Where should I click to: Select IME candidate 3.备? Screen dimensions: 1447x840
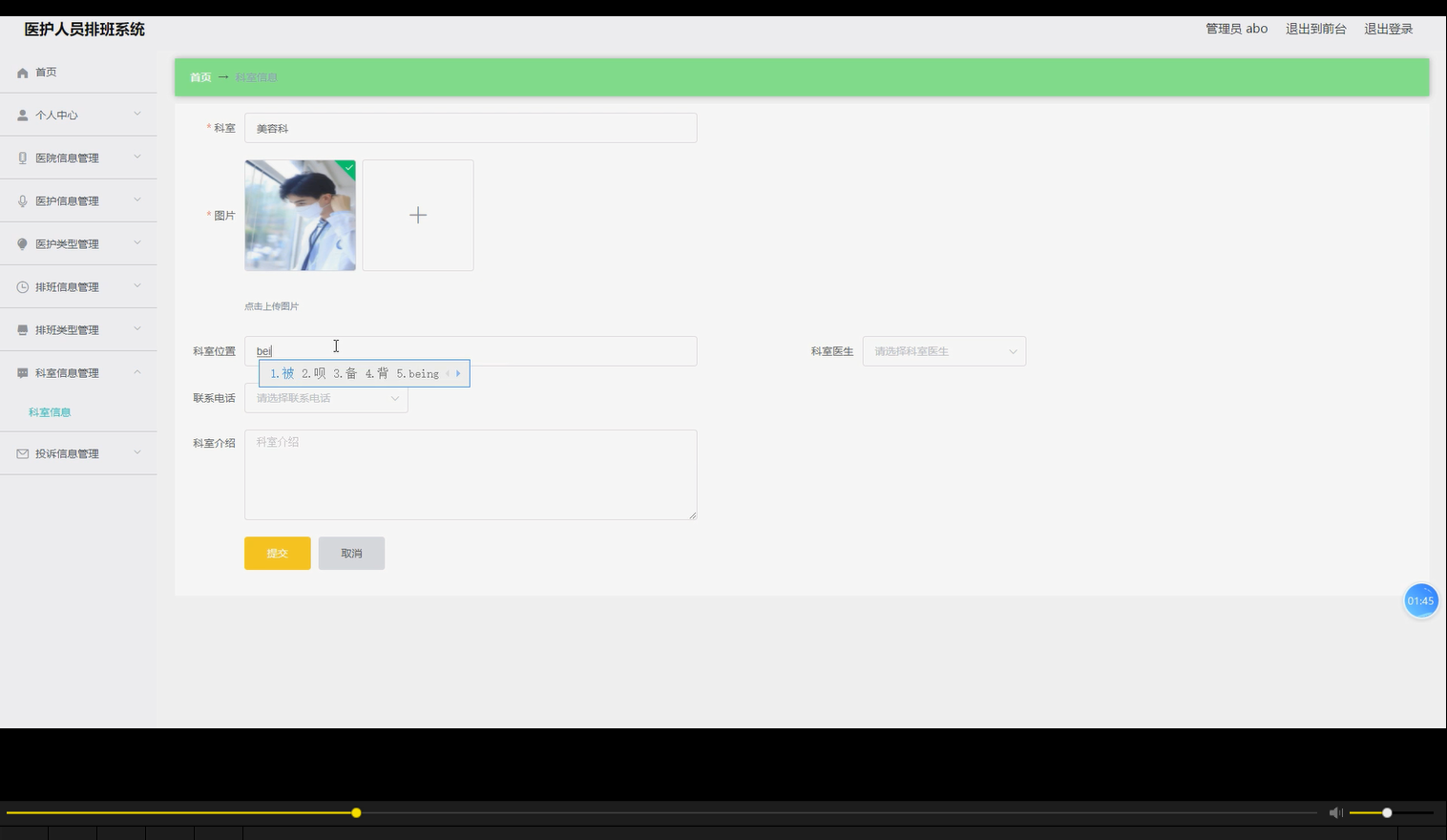point(346,373)
